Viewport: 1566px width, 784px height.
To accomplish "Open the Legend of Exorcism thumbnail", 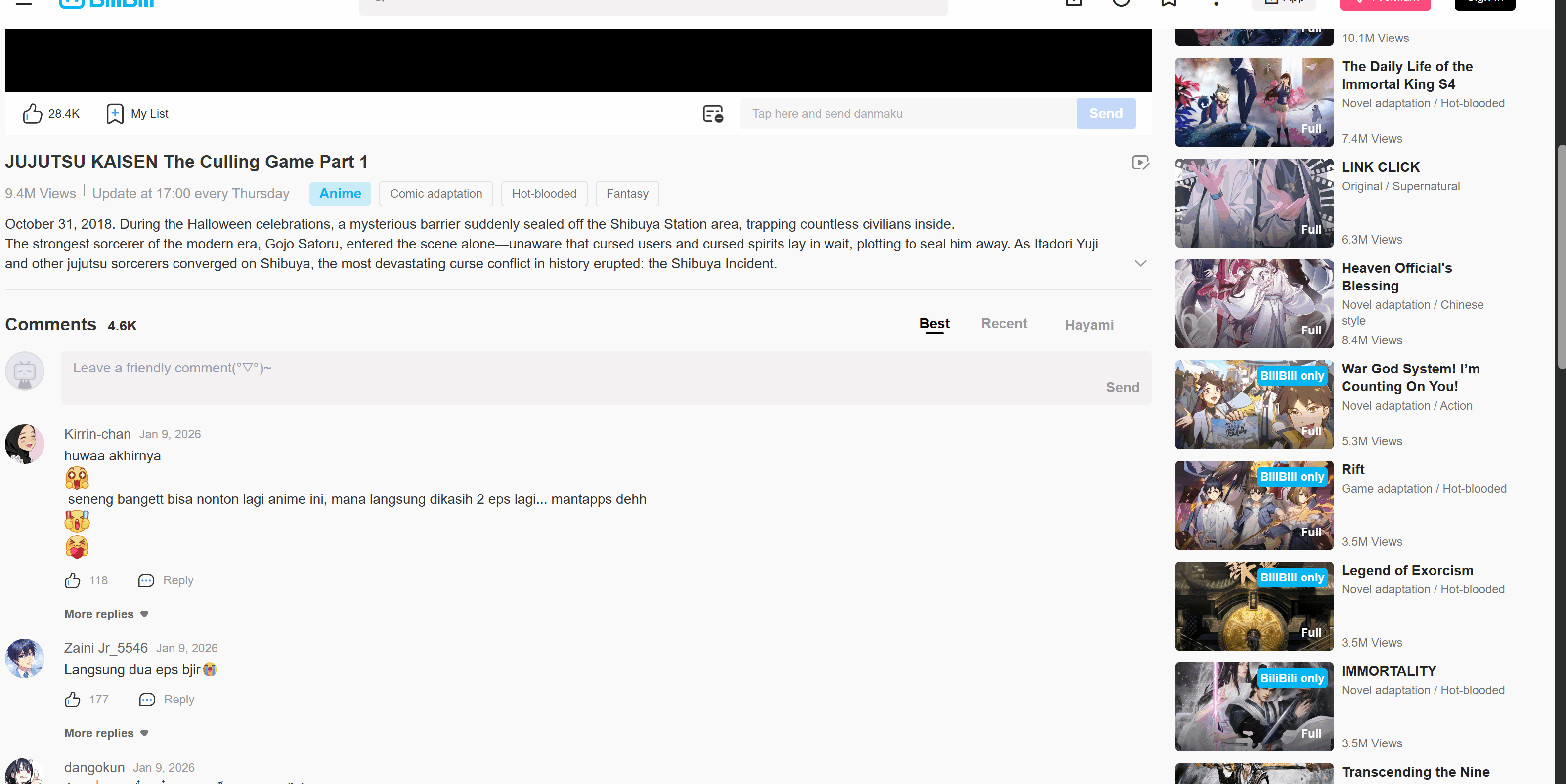I will point(1254,606).
